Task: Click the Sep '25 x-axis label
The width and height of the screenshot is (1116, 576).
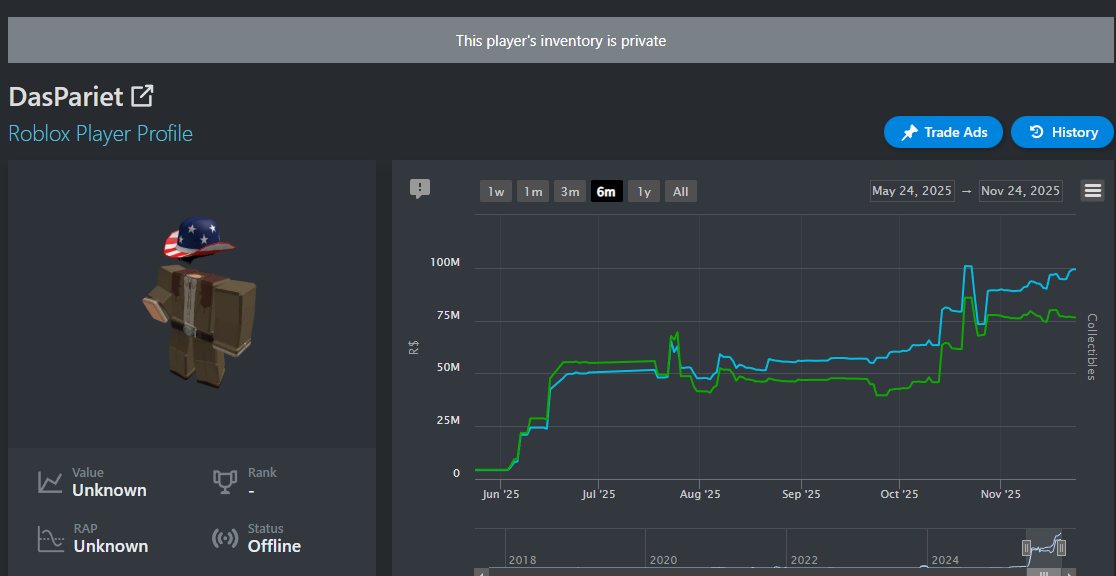Action: 801,494
